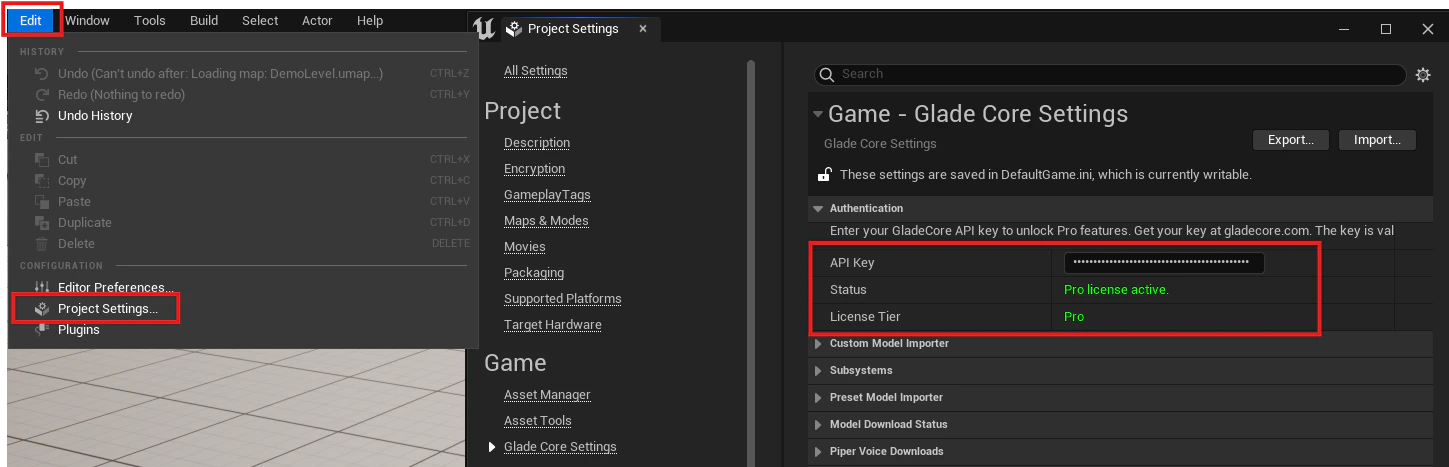Open the Asset Tools settings page
This screenshot has width=1449, height=467.
point(538,421)
